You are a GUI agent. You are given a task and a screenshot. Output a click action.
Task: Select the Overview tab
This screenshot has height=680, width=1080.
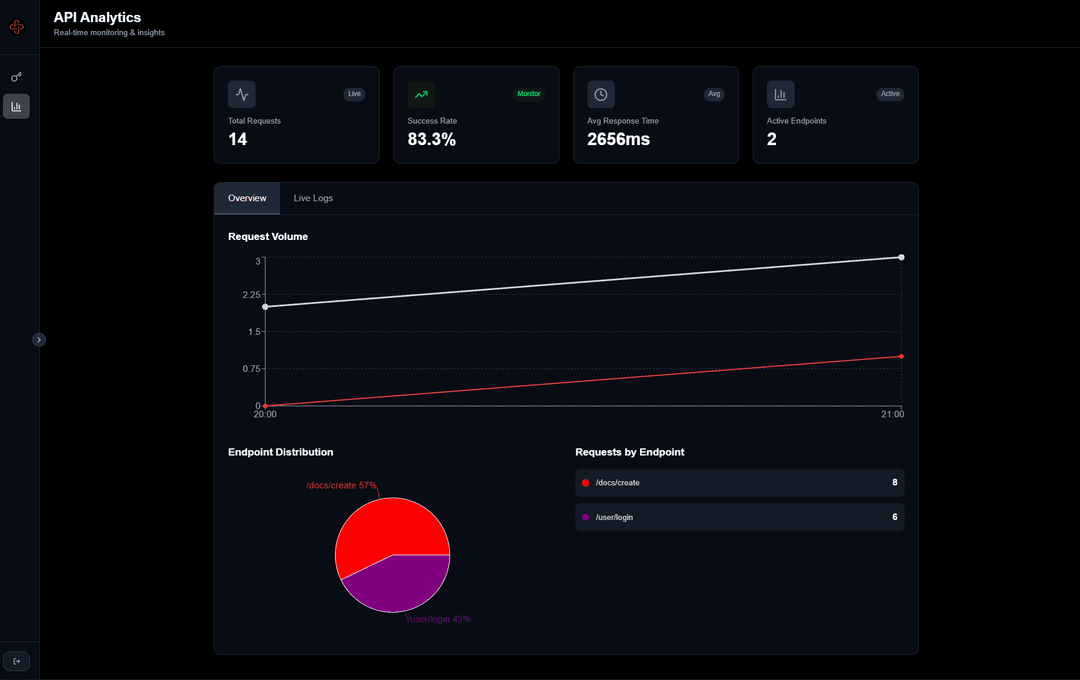coord(246,198)
